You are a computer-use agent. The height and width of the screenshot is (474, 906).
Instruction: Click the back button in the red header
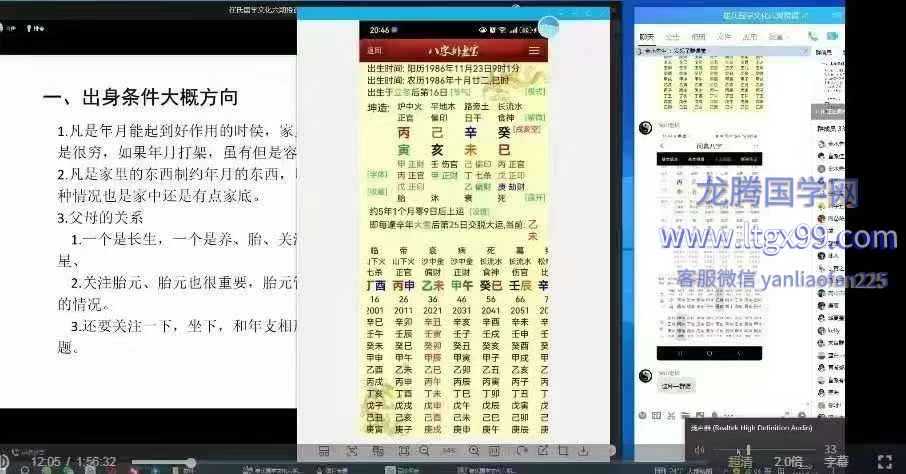click(x=374, y=50)
